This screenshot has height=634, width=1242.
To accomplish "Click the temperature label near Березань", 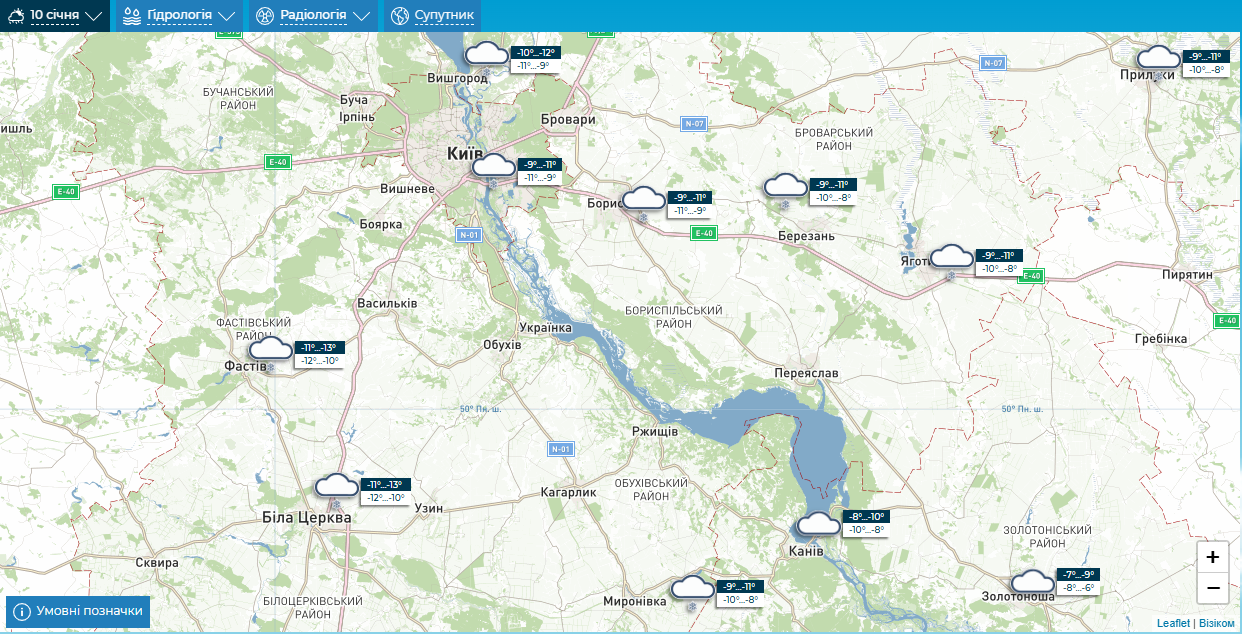I will (x=830, y=191).
